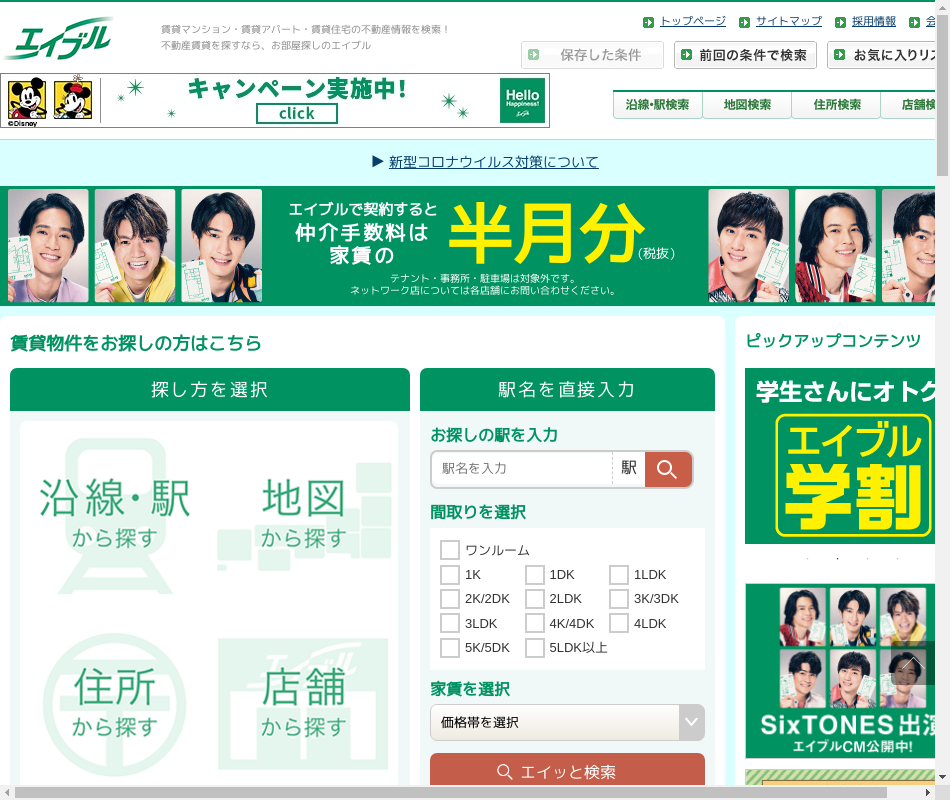Image resolution: width=950 pixels, height=800 pixels.
Task: Open the 採用情報 link
Action: click(874, 21)
